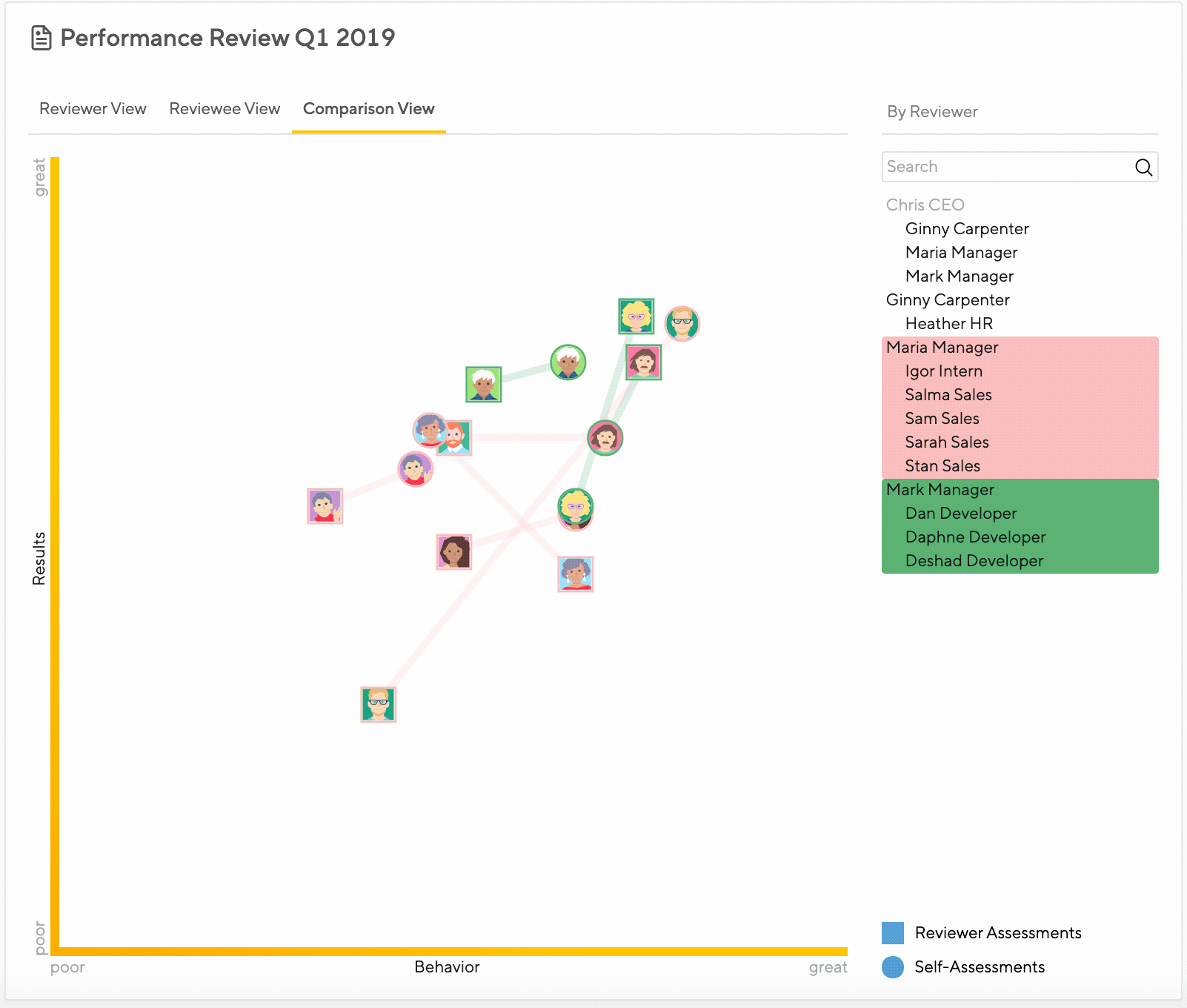Click Heather HR under Ginny Carpenter
This screenshot has width=1187, height=1008.
(x=949, y=323)
